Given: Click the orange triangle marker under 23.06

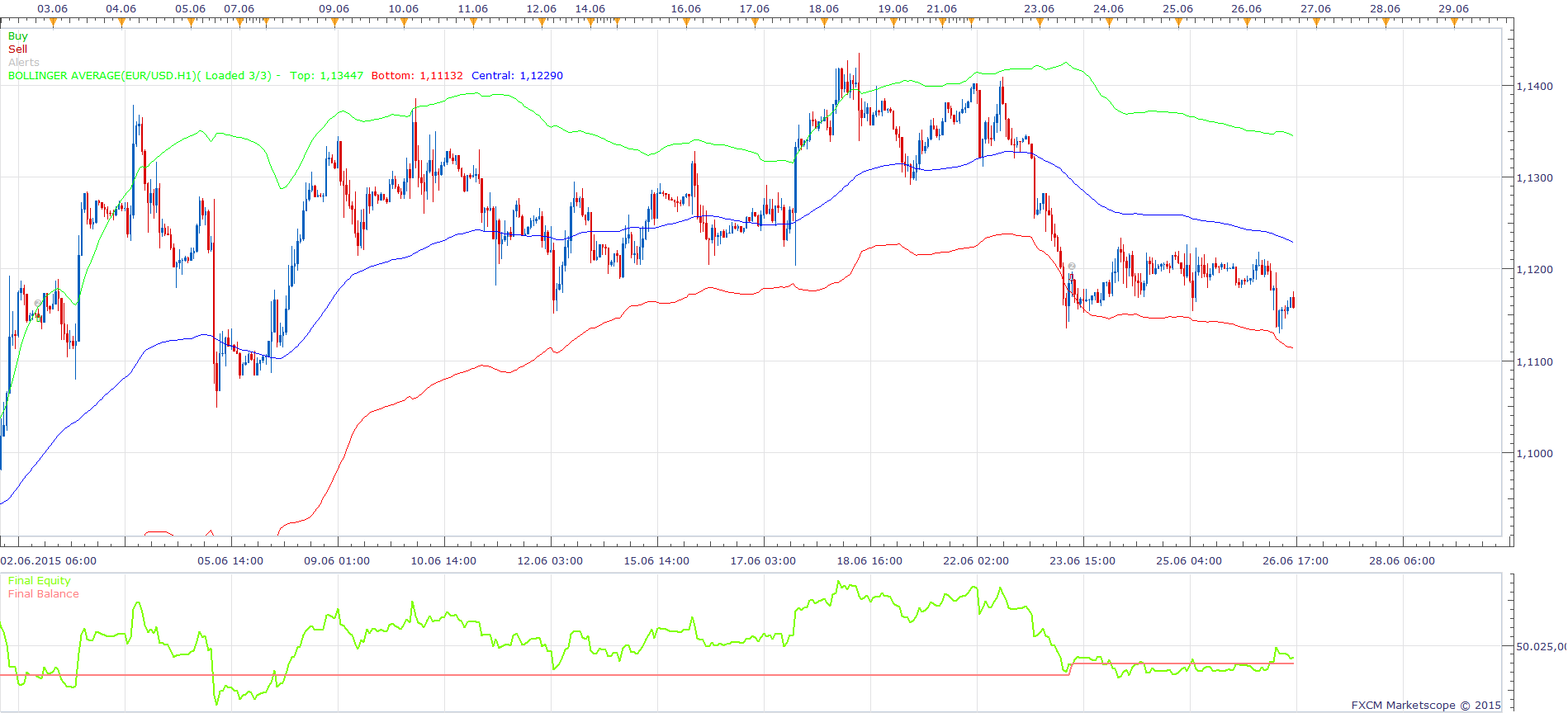Looking at the screenshot, I should [1040, 22].
